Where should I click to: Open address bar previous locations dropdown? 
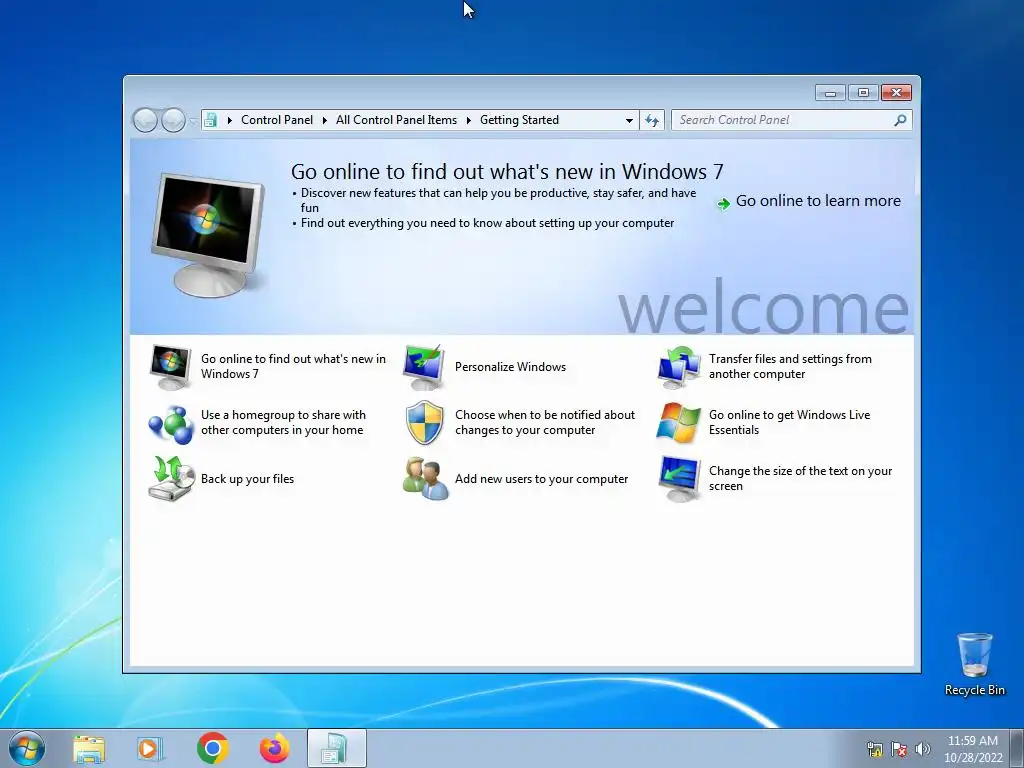click(x=629, y=121)
